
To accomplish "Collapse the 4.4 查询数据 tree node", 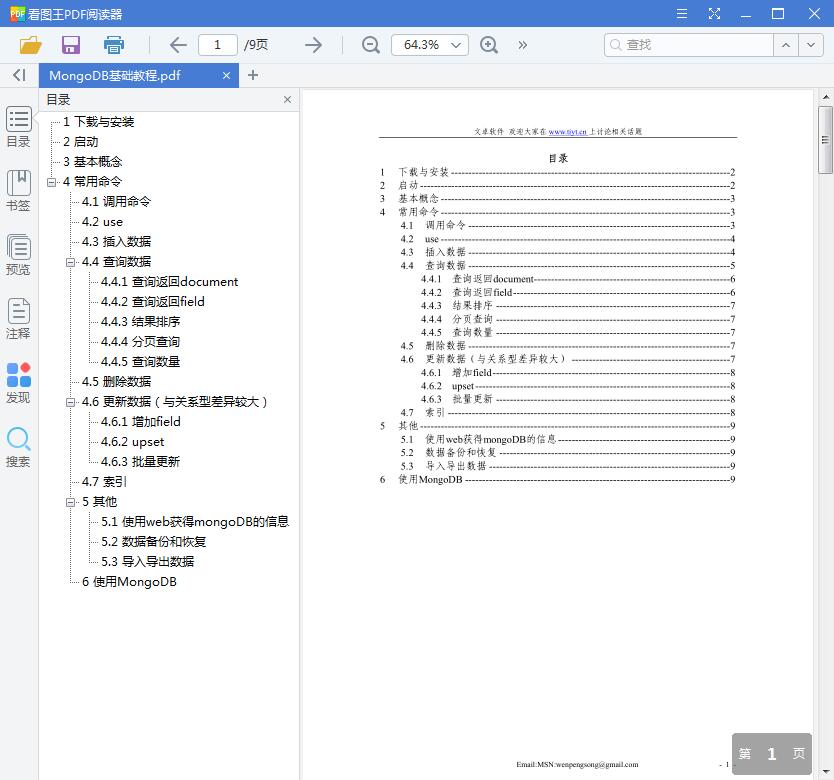I will [70, 262].
